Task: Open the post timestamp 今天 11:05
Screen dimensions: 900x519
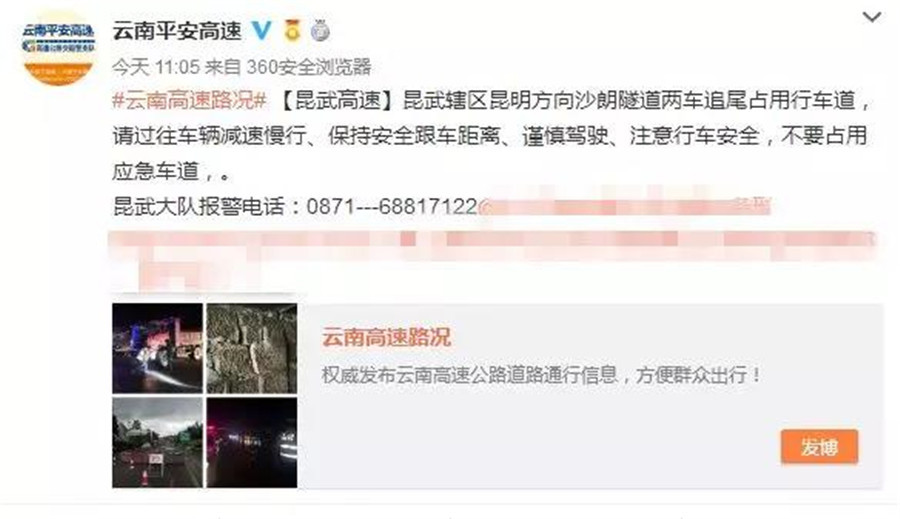Action: coord(156,67)
